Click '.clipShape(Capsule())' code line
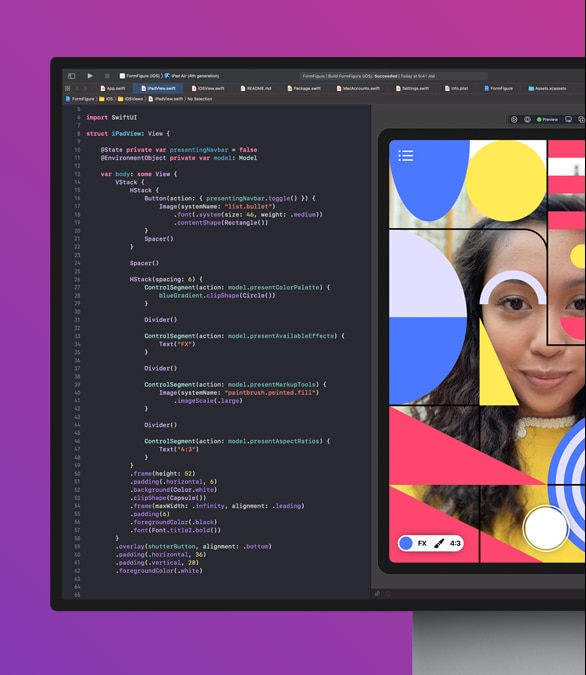The width and height of the screenshot is (586, 675). (x=168, y=498)
